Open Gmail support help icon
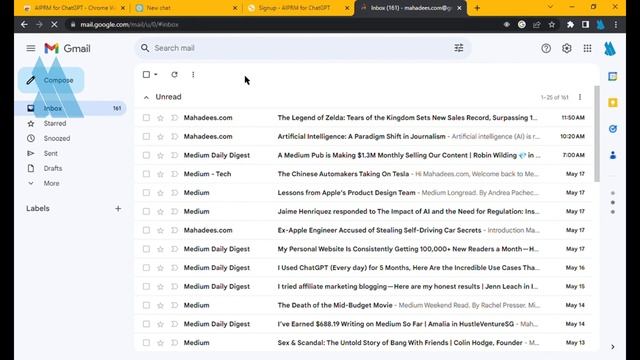 546,48
